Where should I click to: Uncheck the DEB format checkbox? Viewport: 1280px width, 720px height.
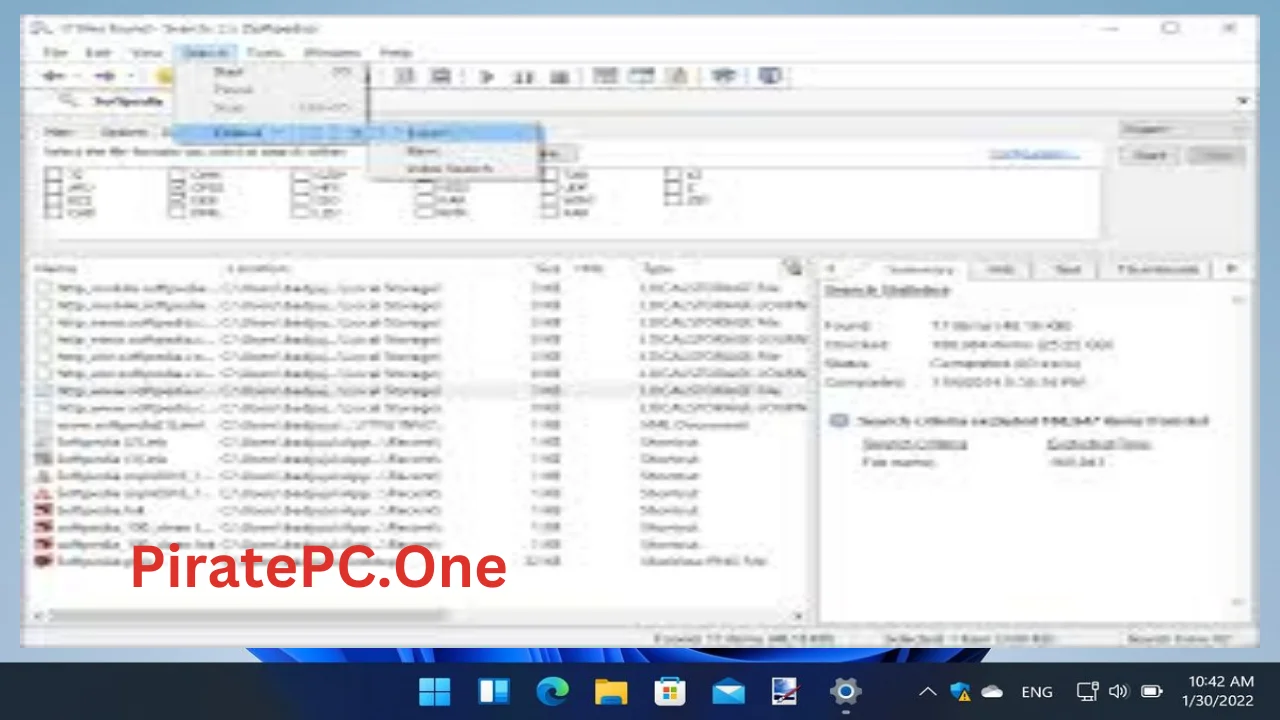(x=177, y=200)
